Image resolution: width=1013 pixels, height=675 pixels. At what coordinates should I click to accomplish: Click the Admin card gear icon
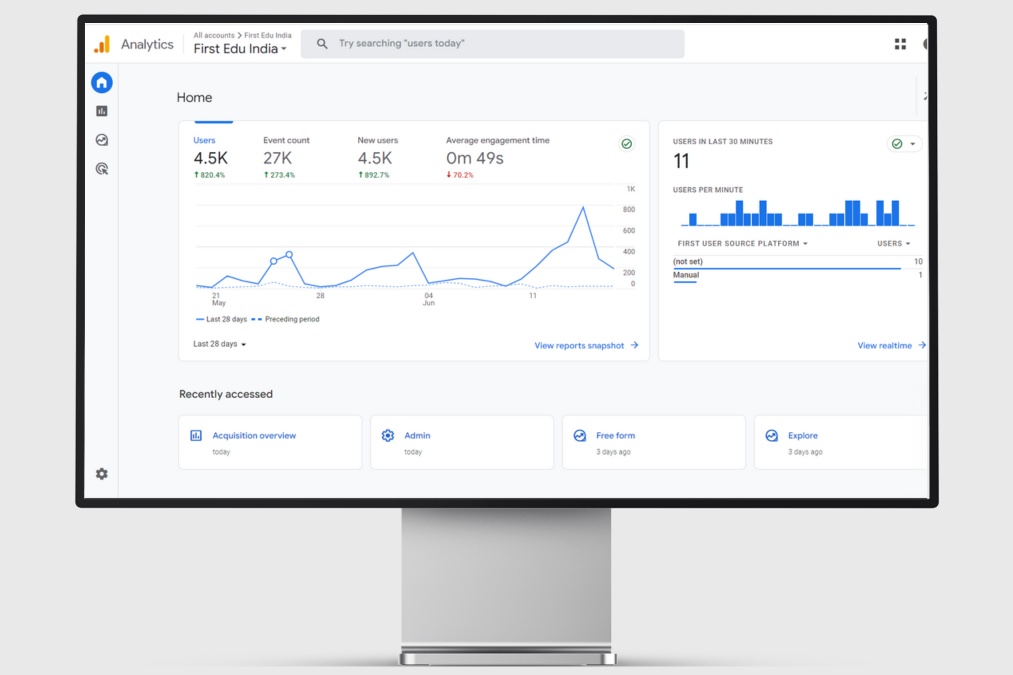point(388,435)
